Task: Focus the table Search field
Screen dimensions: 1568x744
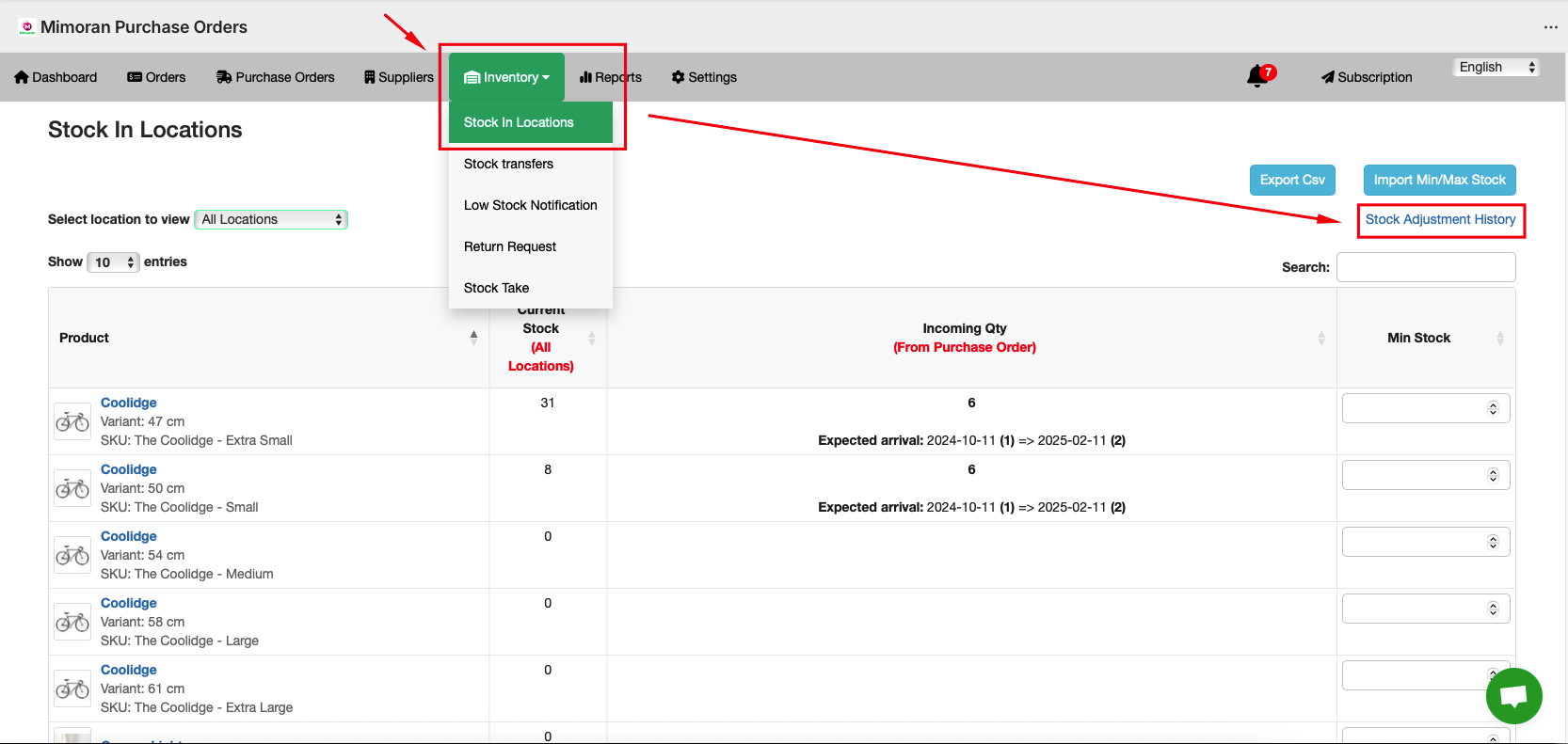Action: [x=1426, y=267]
